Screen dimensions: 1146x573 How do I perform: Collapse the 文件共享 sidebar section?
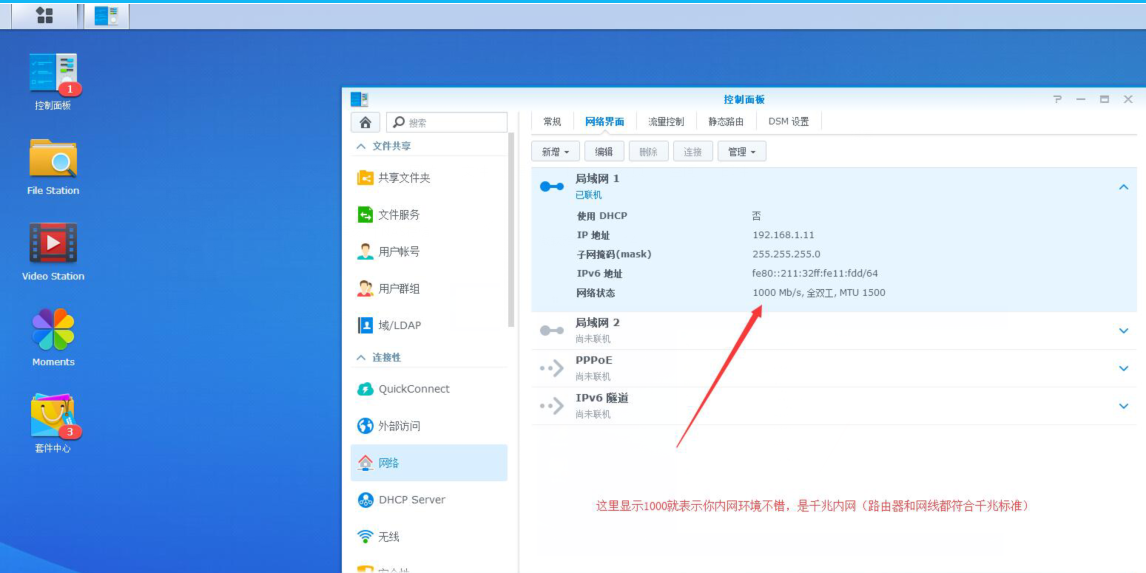[361, 146]
